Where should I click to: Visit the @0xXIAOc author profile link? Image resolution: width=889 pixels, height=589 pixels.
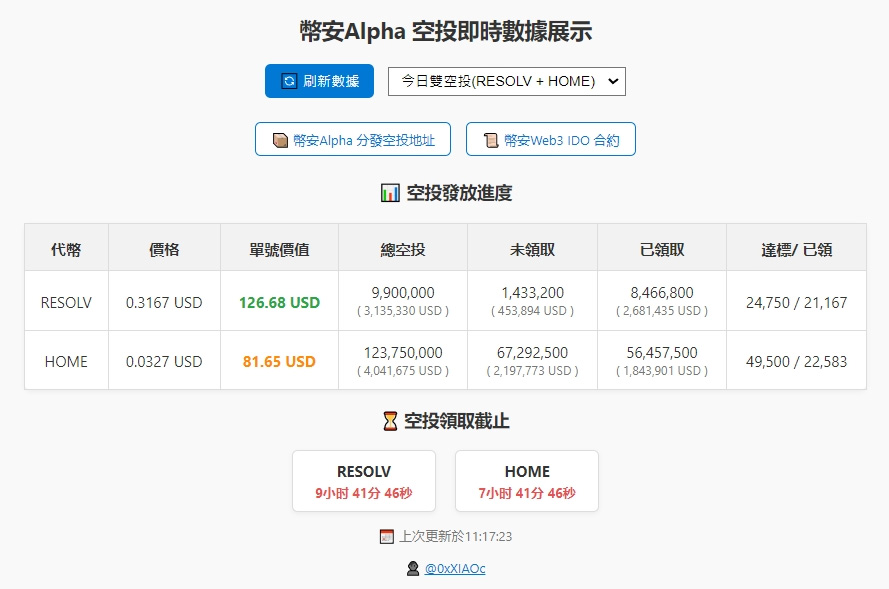(x=455, y=568)
